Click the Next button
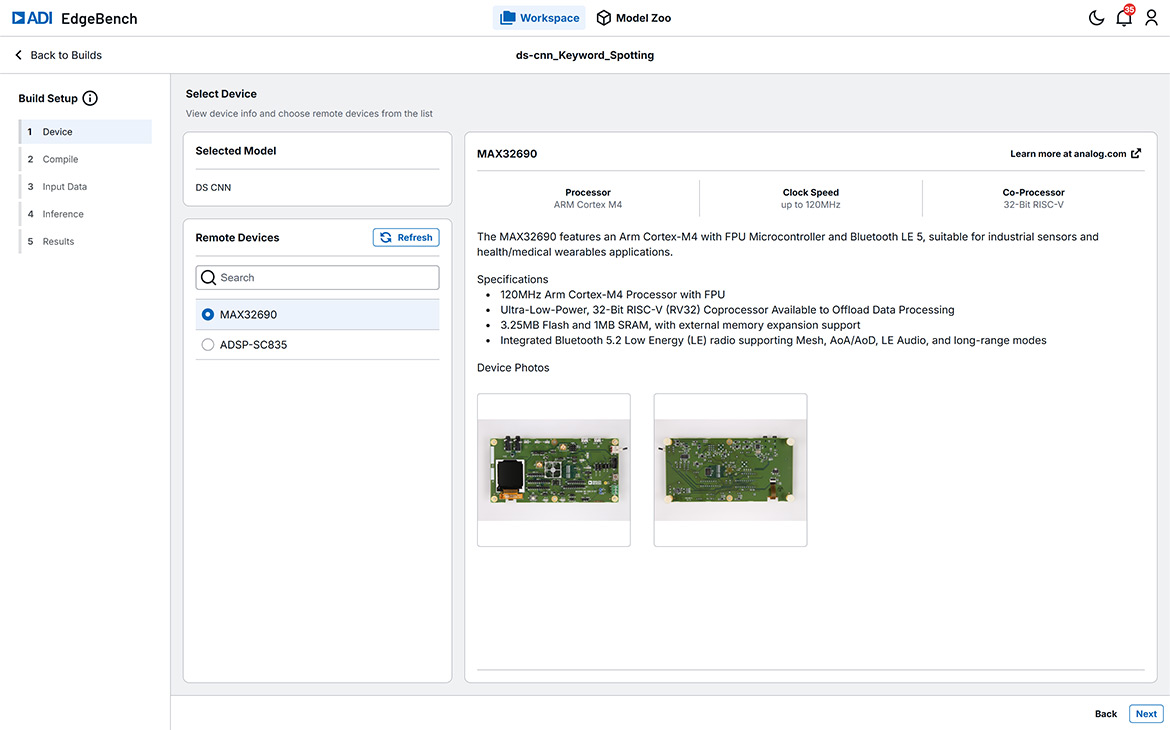Image resolution: width=1170 pixels, height=730 pixels. (1146, 714)
